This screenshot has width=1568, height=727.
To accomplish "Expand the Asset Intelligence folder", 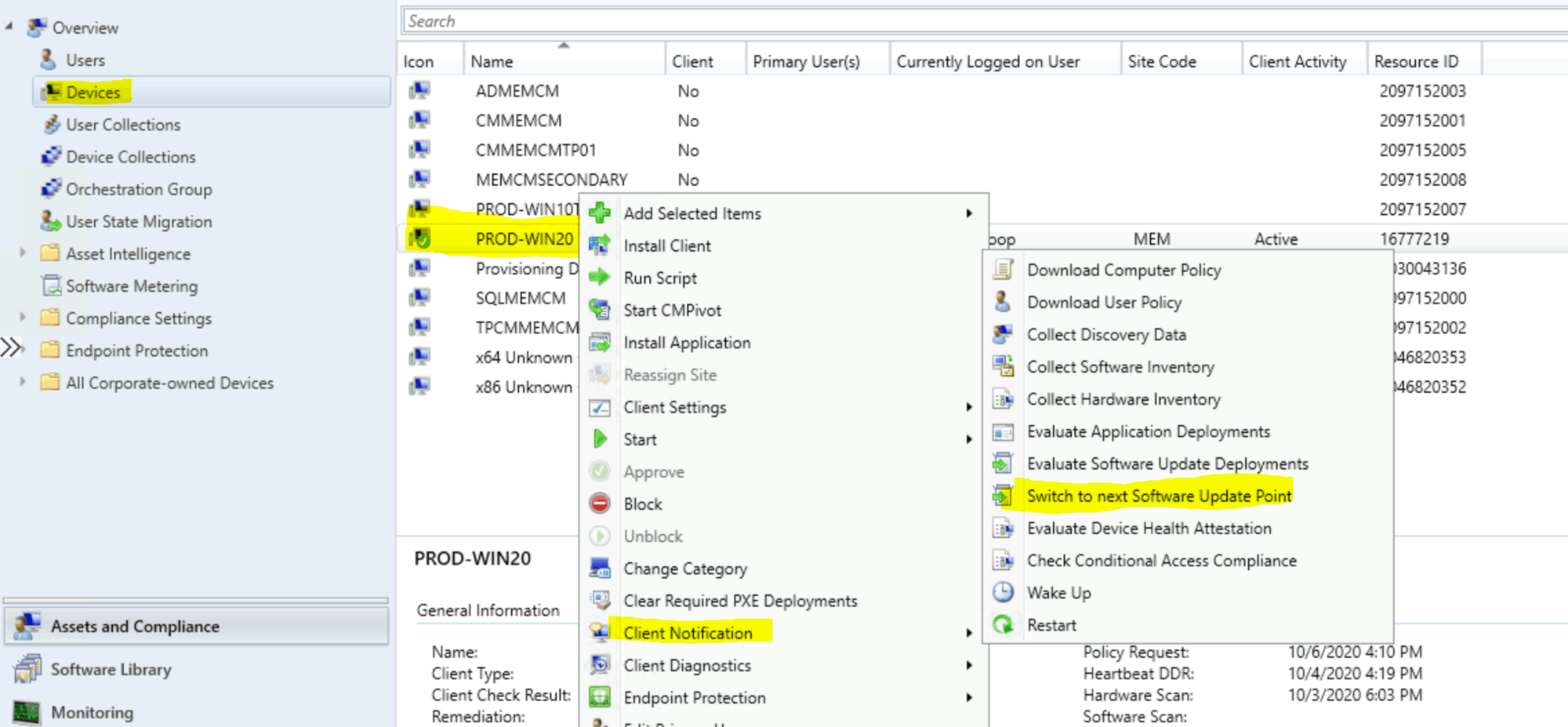I will pyautogui.click(x=22, y=253).
